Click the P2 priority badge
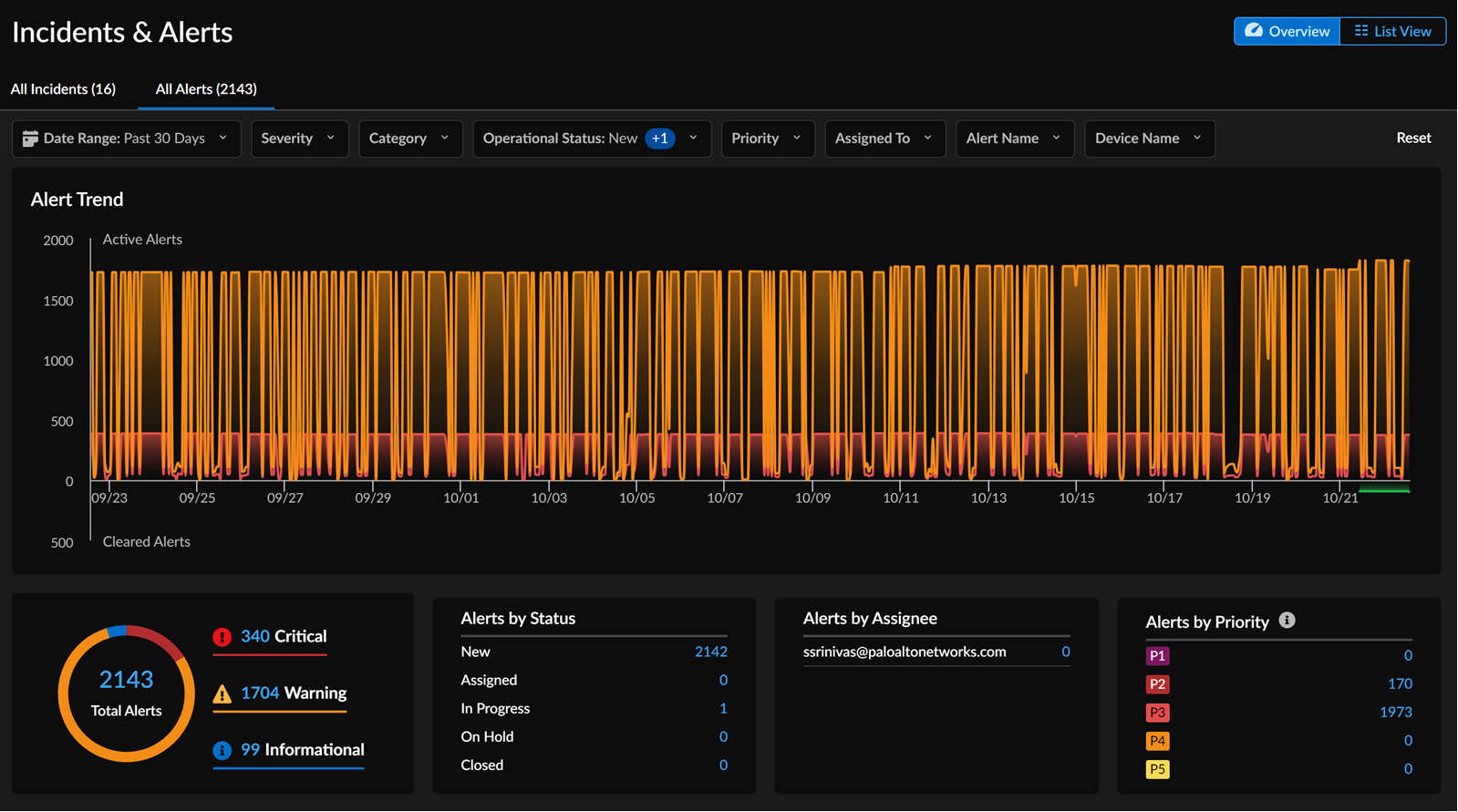This screenshot has height=812, width=1458. tap(1157, 684)
